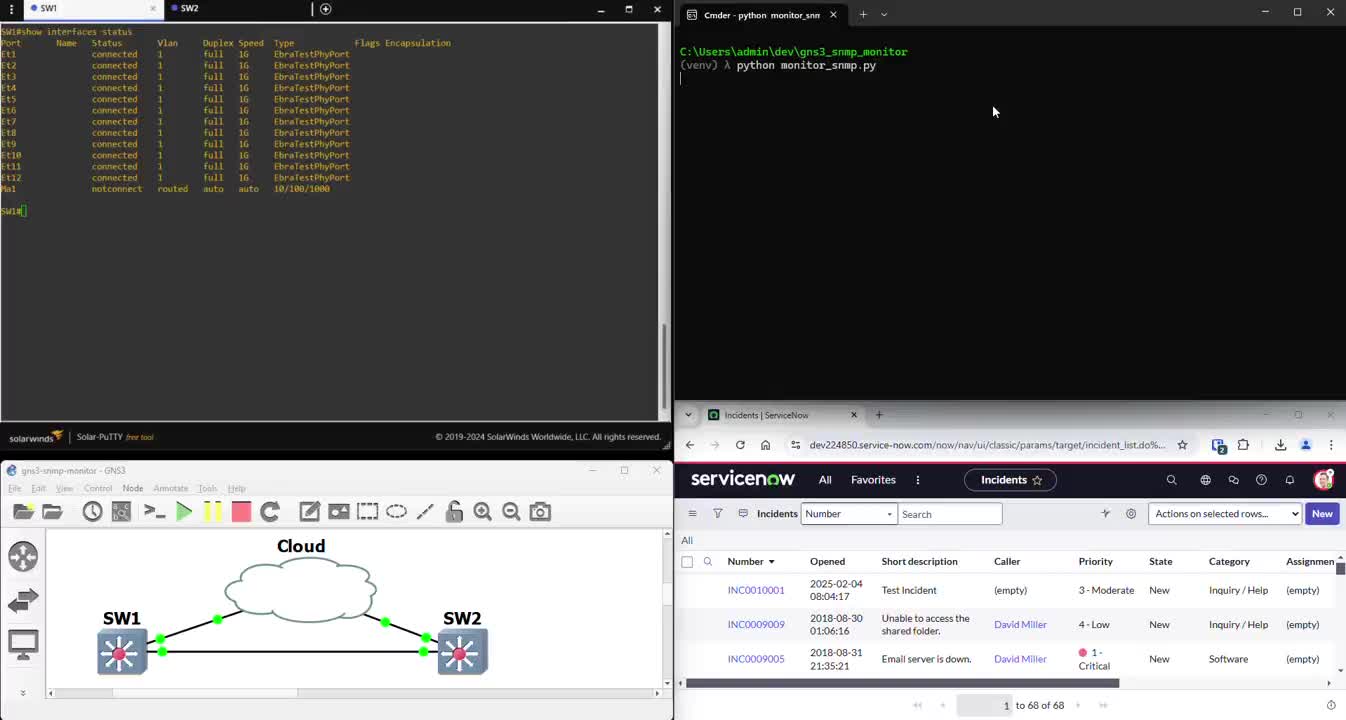Open Solar-PuTTY three-dot menu

(10, 9)
